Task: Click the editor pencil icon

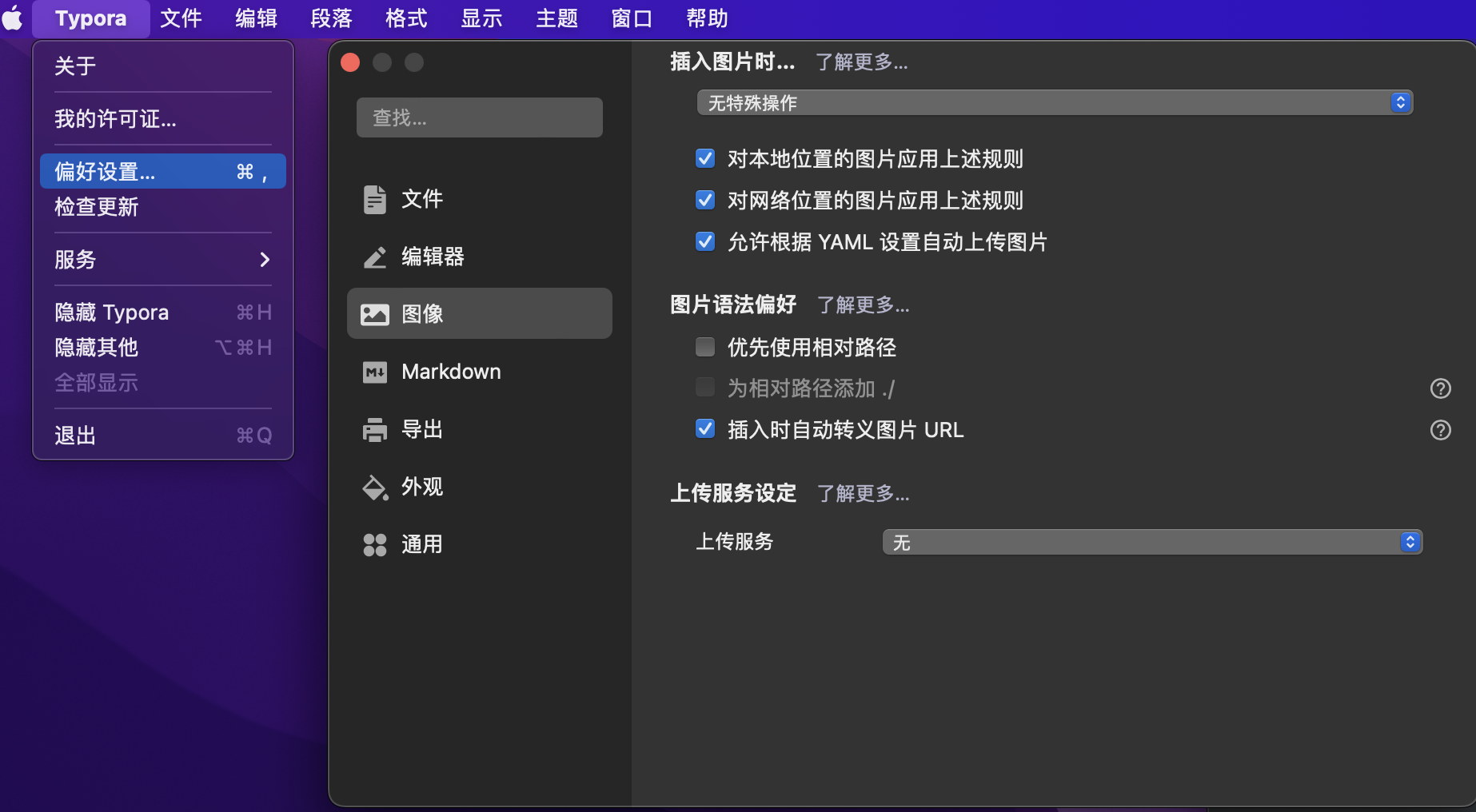Action: click(374, 257)
